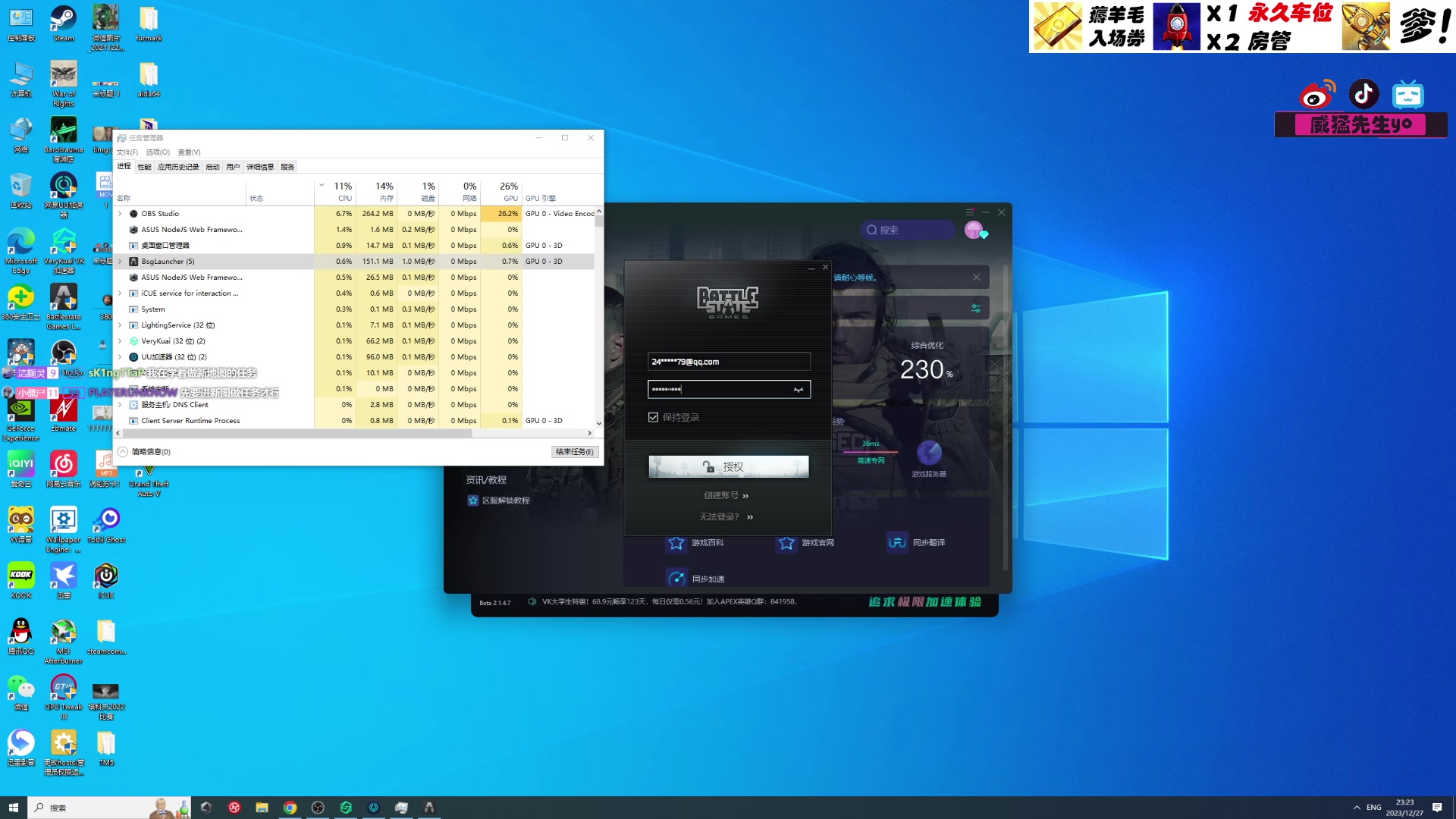
Task: Switch to the 启动 tab
Action: click(212, 167)
